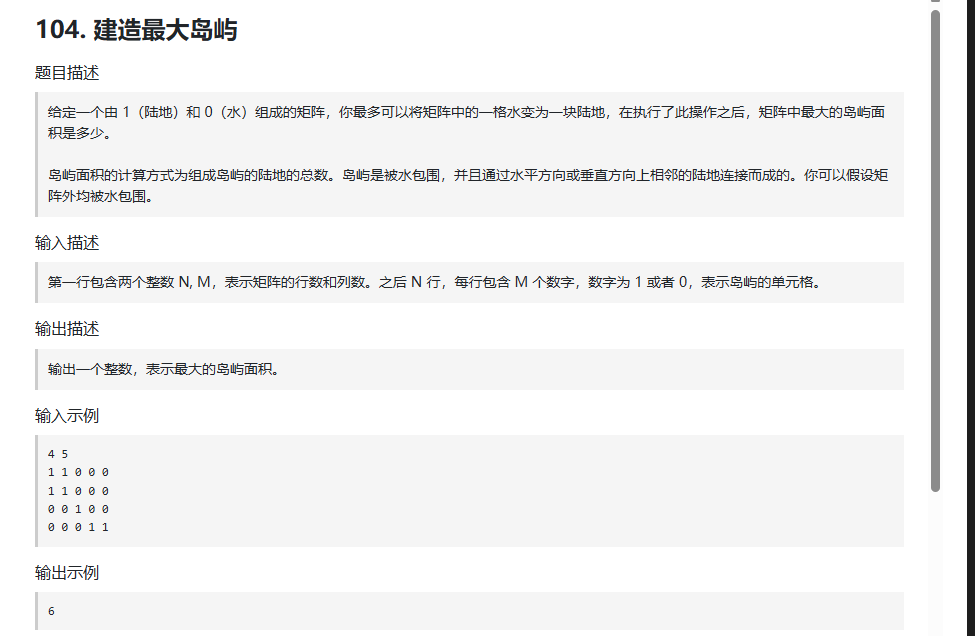Click the "输出示例" heading
This screenshot has height=636, width=975.
(x=67, y=573)
